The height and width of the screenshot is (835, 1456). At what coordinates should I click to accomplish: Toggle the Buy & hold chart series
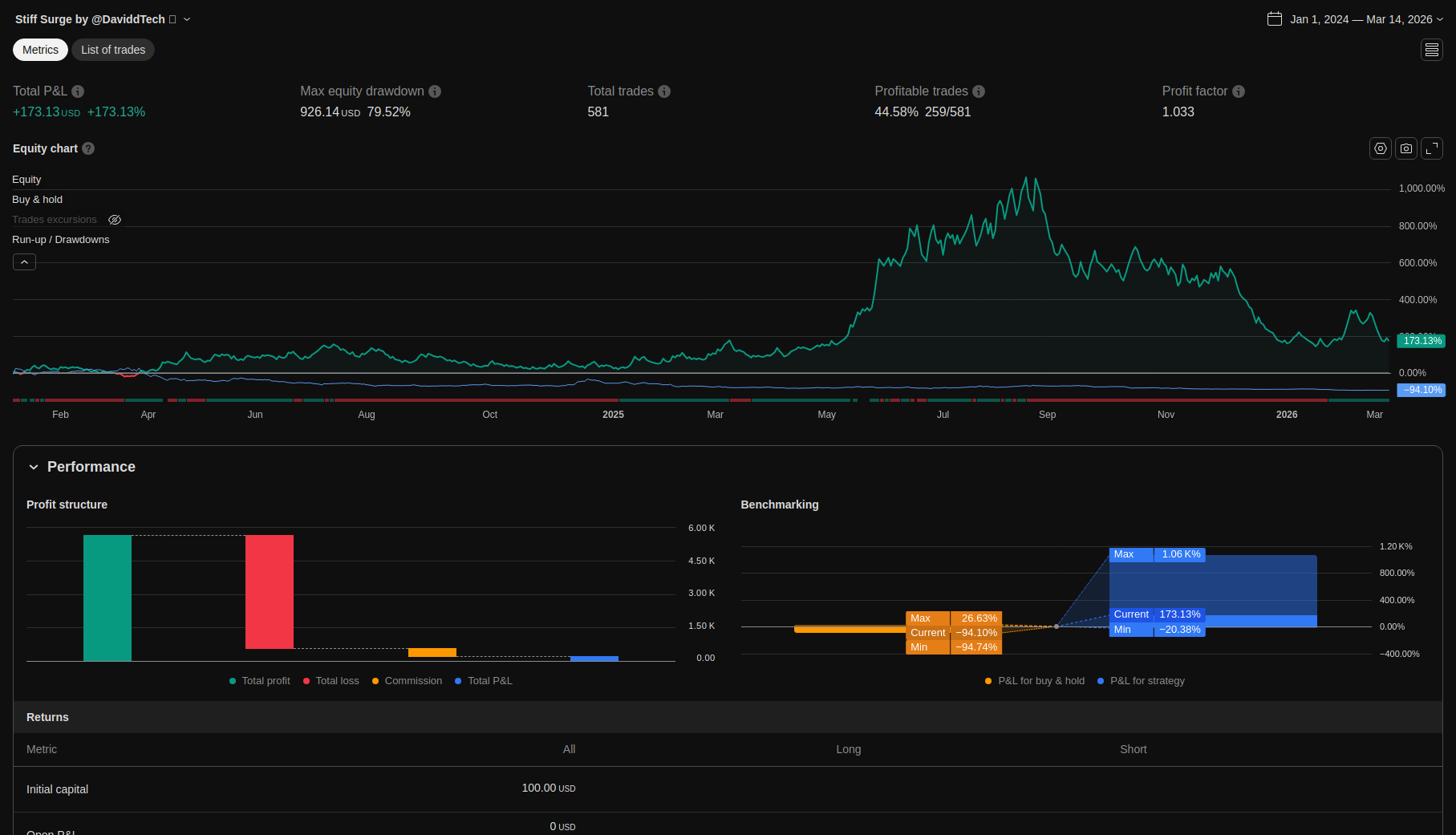coord(37,200)
